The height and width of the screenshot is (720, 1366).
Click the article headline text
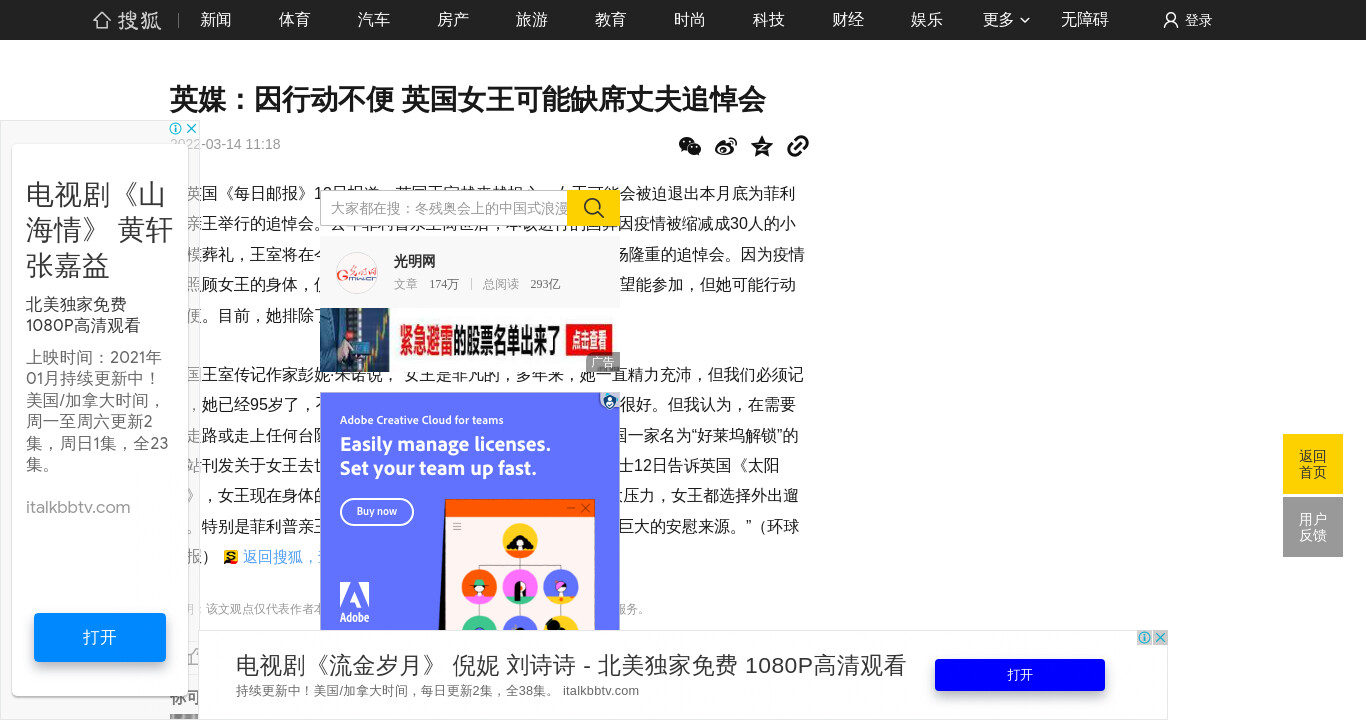tap(468, 99)
